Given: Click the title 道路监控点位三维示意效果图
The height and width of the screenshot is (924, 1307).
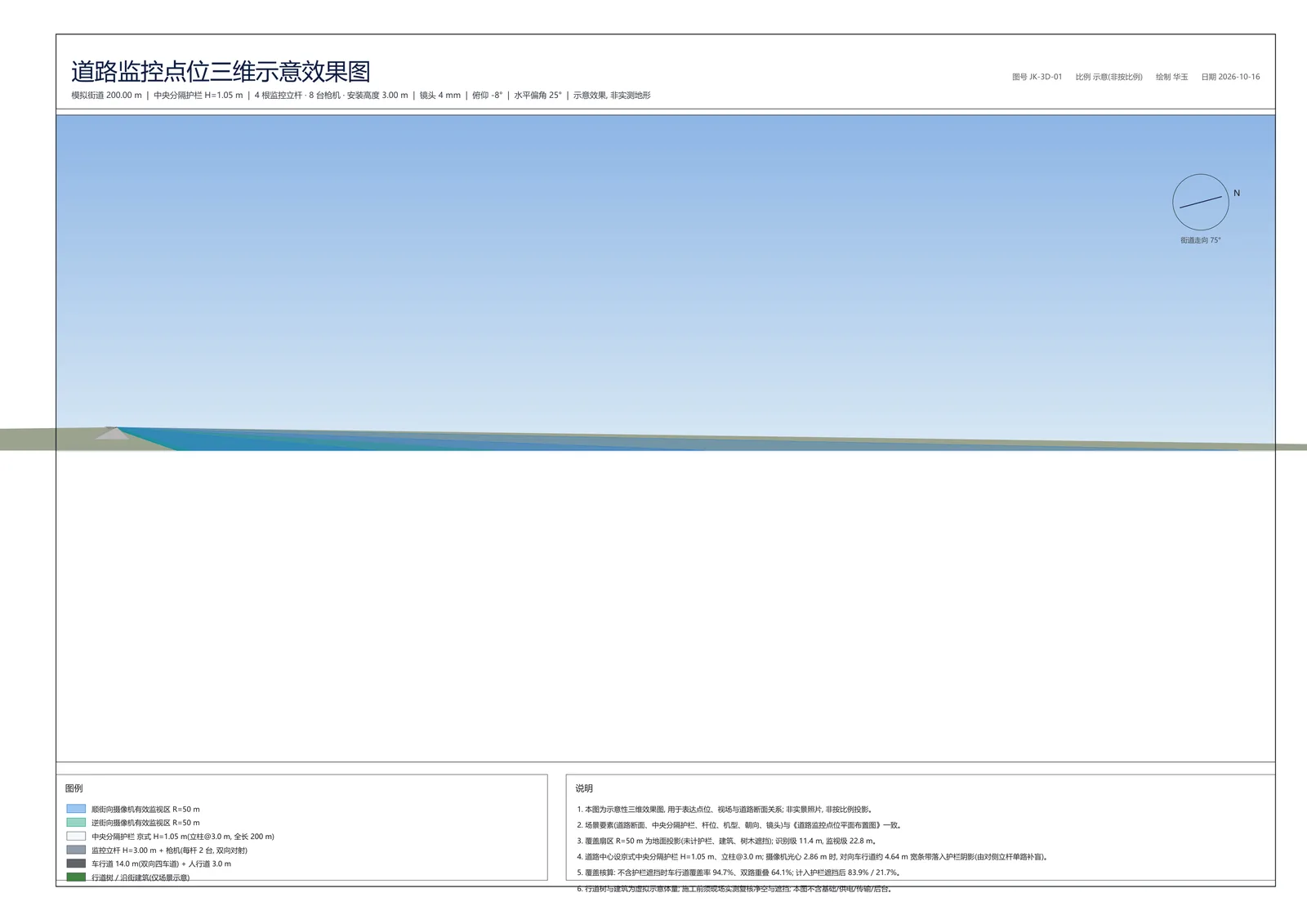Looking at the screenshot, I should 221,72.
